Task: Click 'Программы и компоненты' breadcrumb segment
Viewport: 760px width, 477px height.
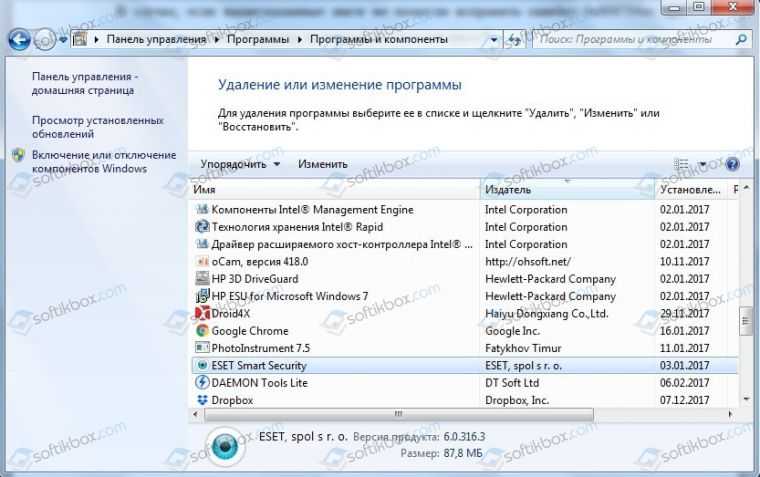Action: (x=379, y=39)
